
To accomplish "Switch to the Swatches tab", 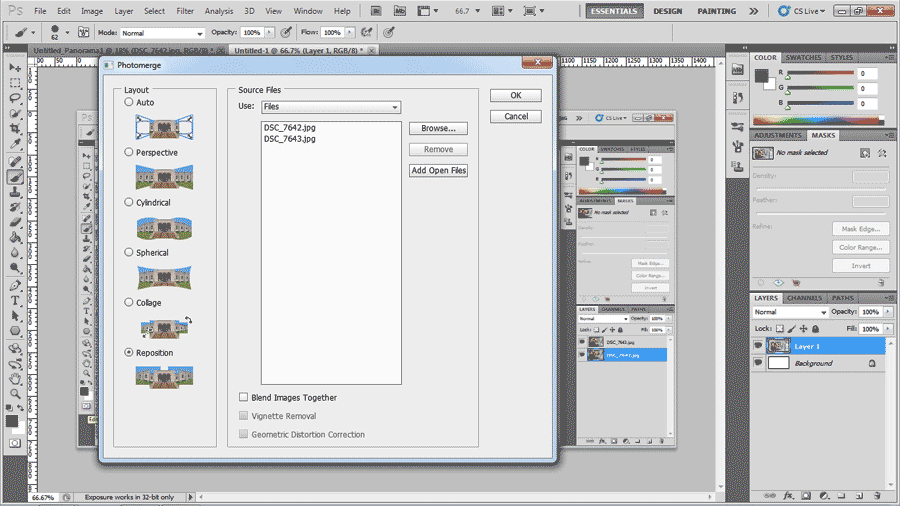I will coord(803,57).
